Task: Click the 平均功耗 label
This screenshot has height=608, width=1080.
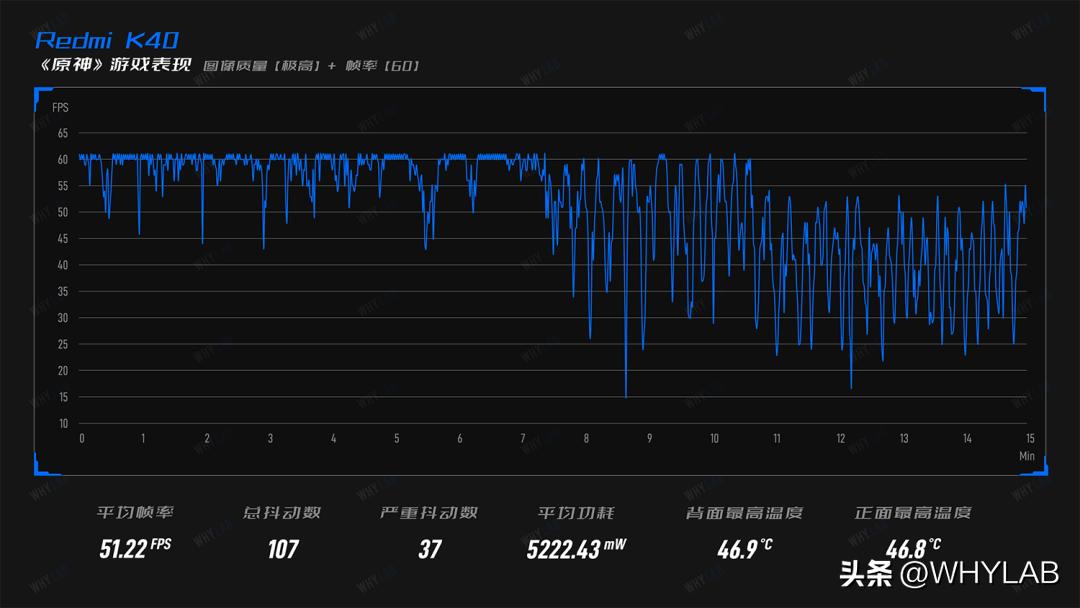Action: pos(576,512)
